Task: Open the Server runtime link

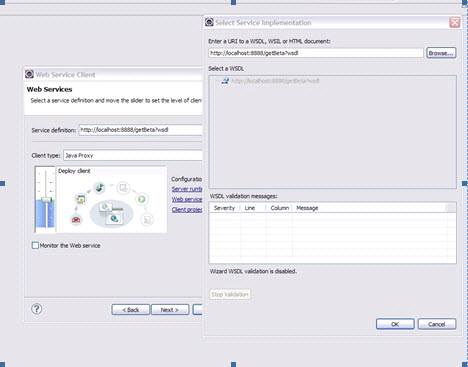Action: click(187, 189)
